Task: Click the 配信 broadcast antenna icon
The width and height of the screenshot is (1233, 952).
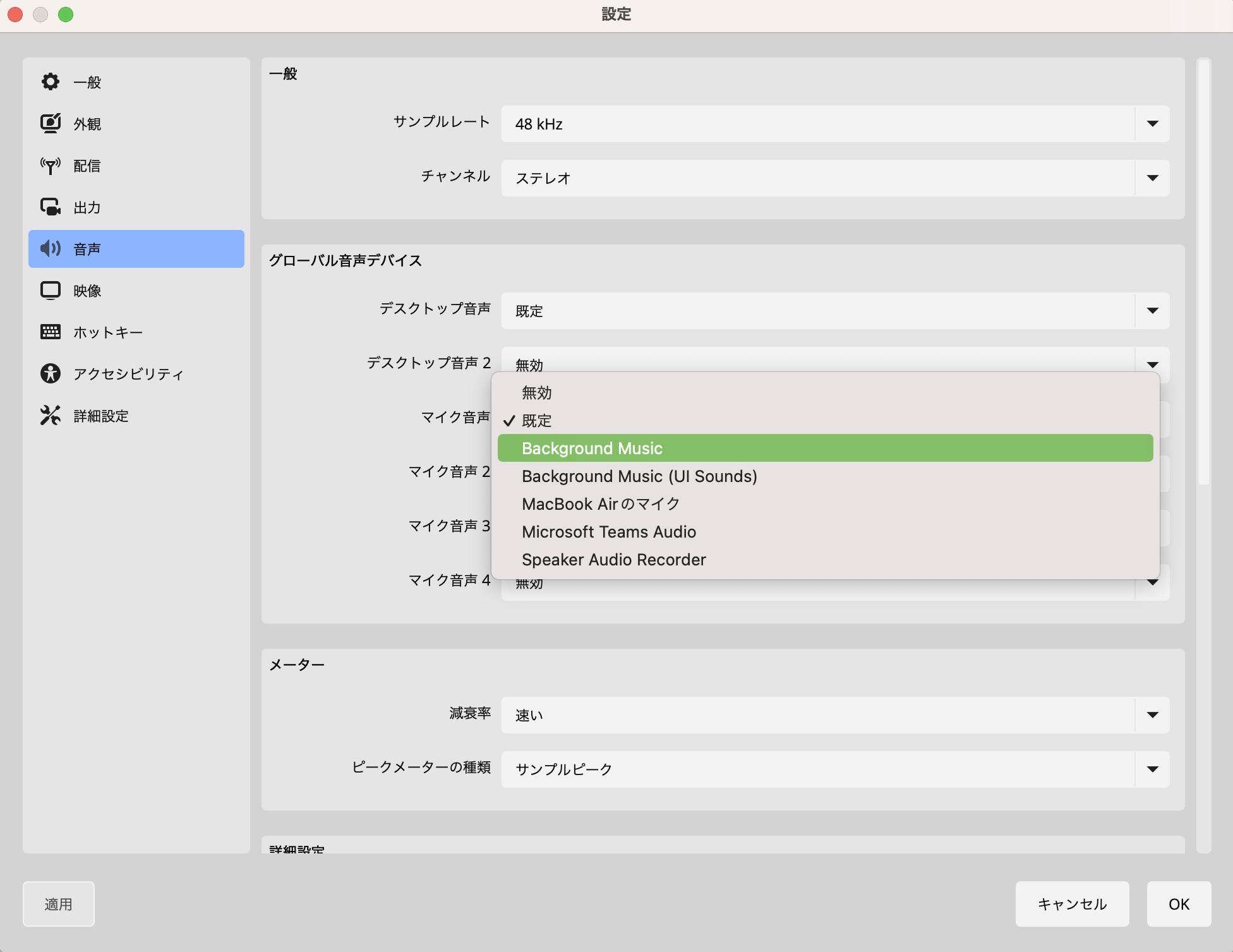Action: point(51,166)
